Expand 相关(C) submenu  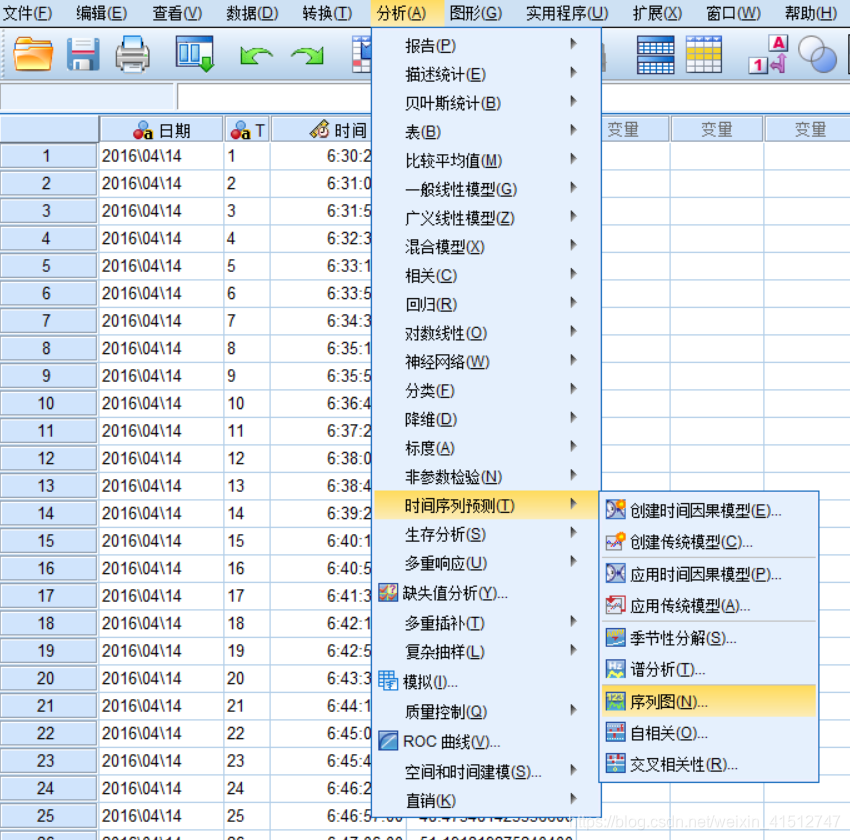click(x=487, y=275)
